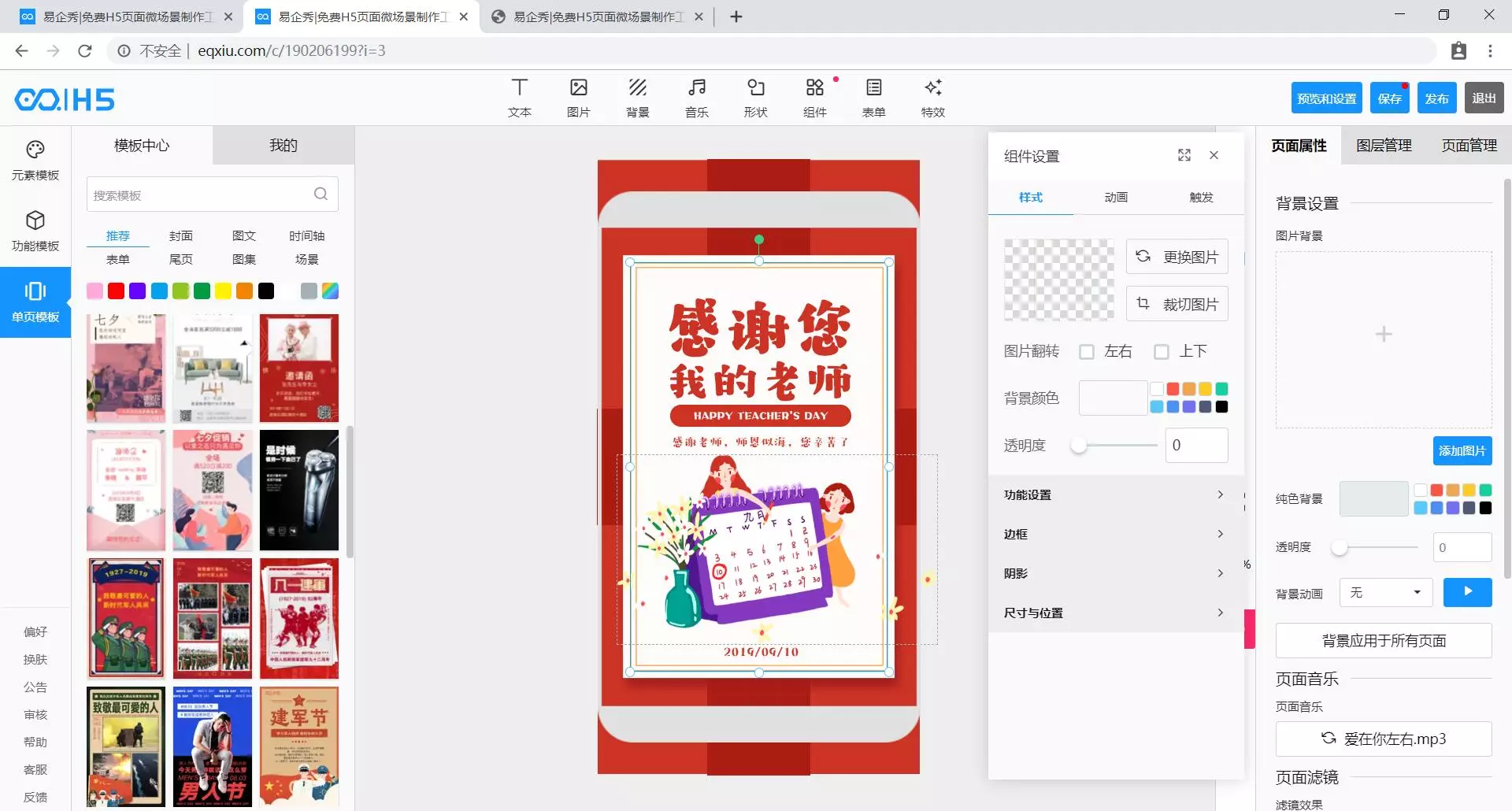1512x811 pixels.
Task: Open the browser menu dots
Action: pos(1490,51)
